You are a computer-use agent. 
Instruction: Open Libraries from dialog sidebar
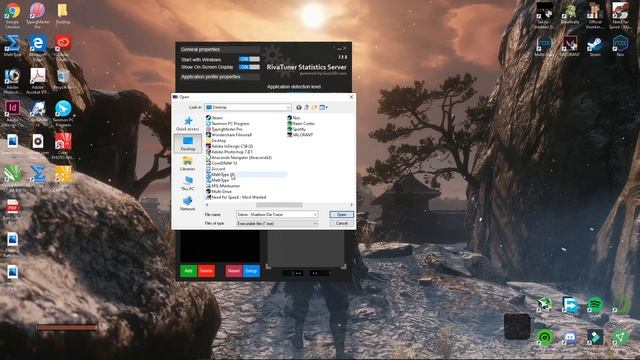[x=188, y=164]
